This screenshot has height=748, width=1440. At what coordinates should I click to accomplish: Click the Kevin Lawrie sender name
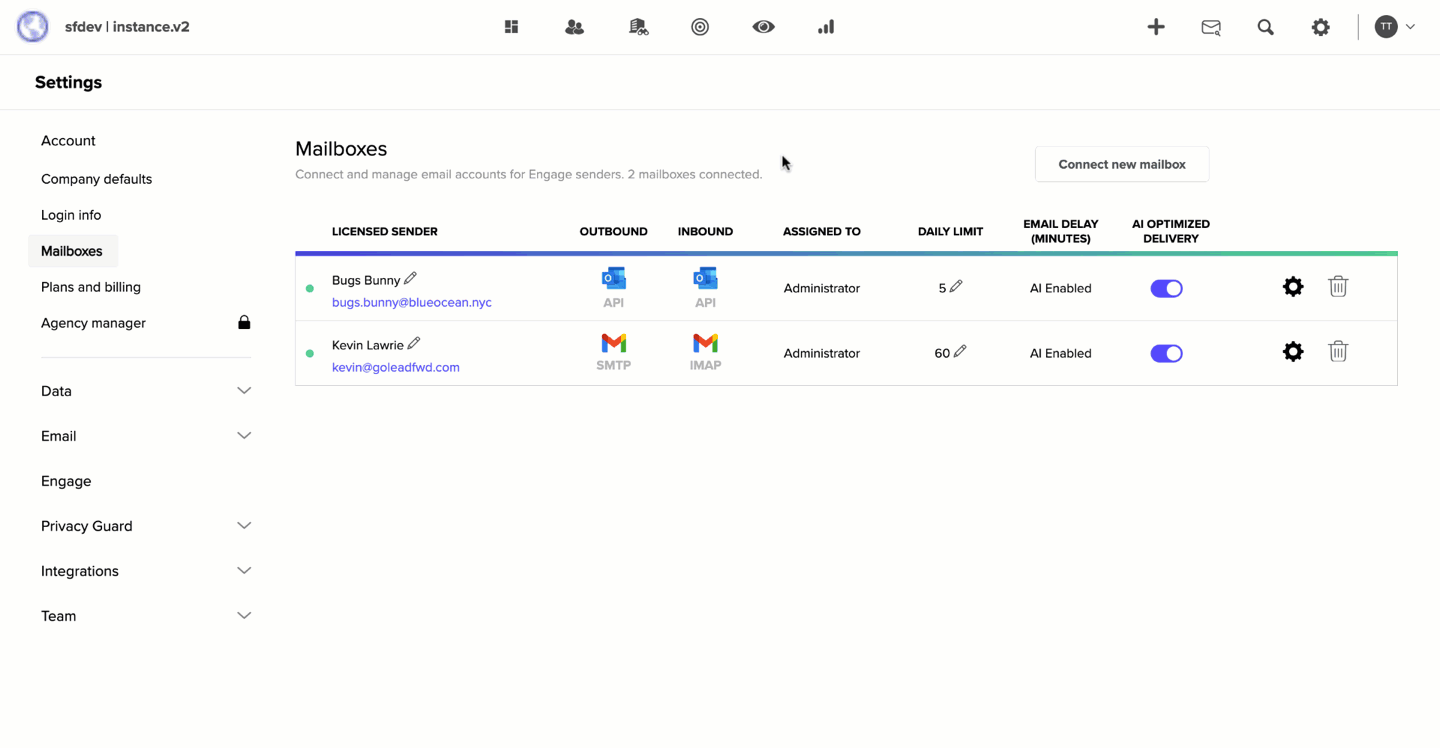(x=368, y=345)
